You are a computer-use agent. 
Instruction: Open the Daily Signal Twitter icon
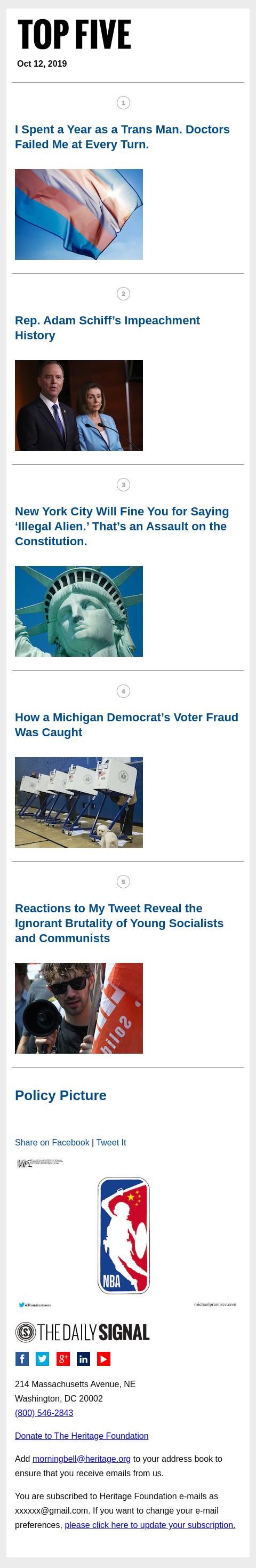click(x=43, y=1359)
